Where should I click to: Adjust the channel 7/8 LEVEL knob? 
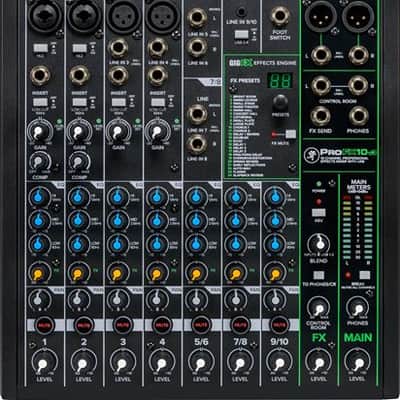point(240,363)
